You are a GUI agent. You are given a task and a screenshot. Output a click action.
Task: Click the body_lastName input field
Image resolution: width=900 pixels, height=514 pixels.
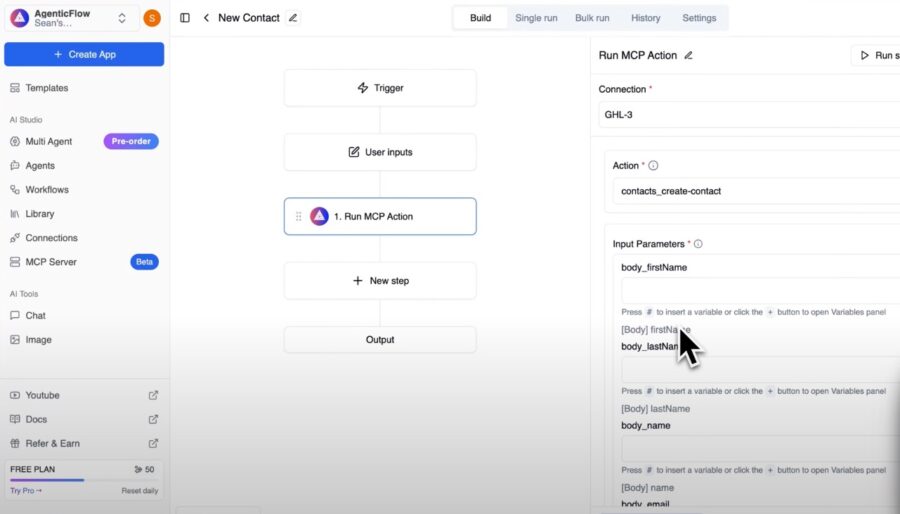point(761,370)
